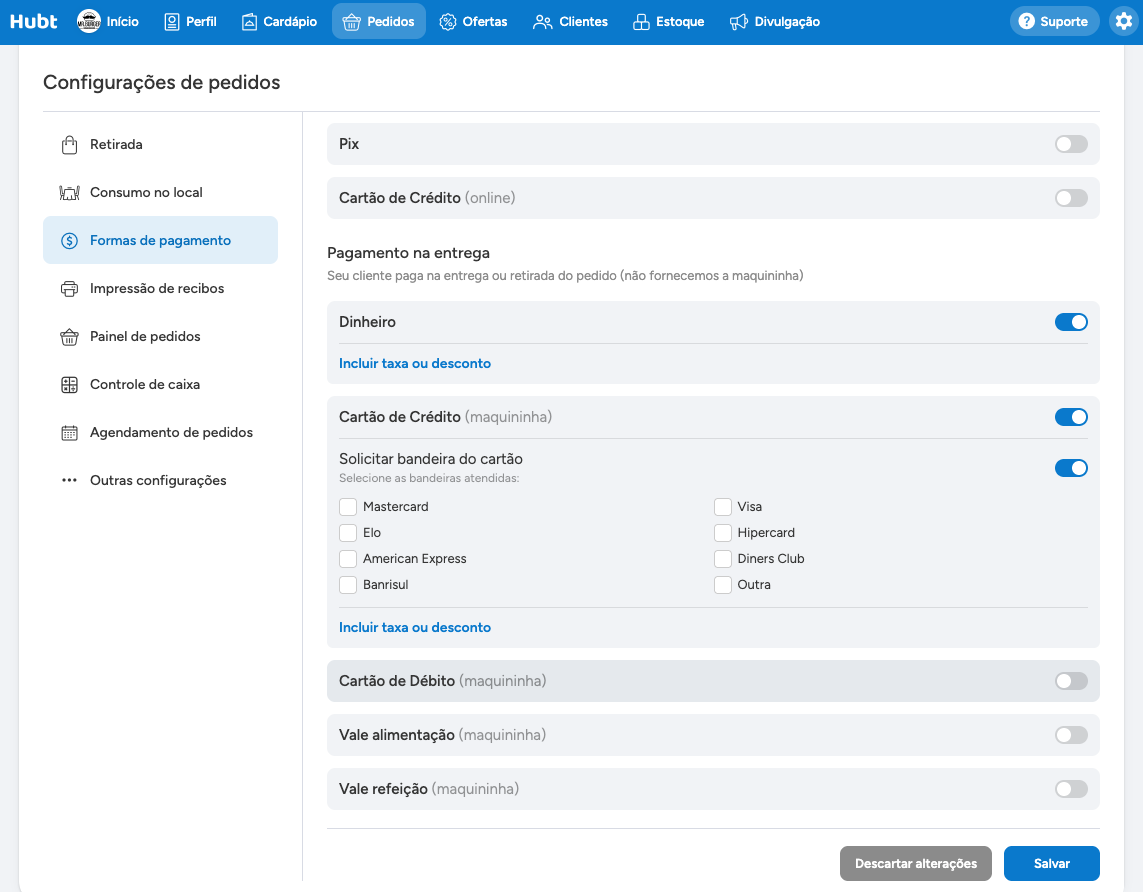
Task: Open the store avatar icon beside Início
Action: tap(89, 21)
